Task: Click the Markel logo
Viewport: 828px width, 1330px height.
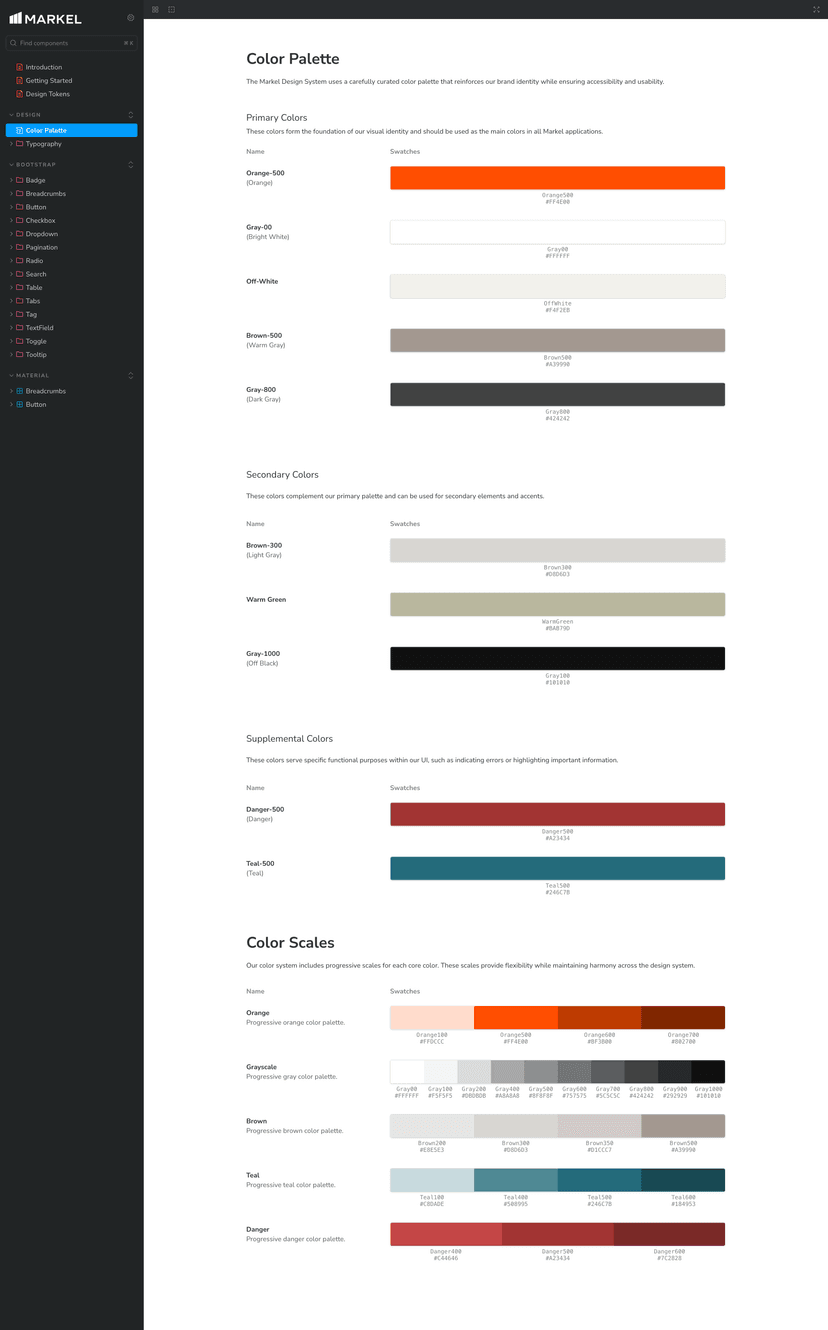Action: (46, 18)
